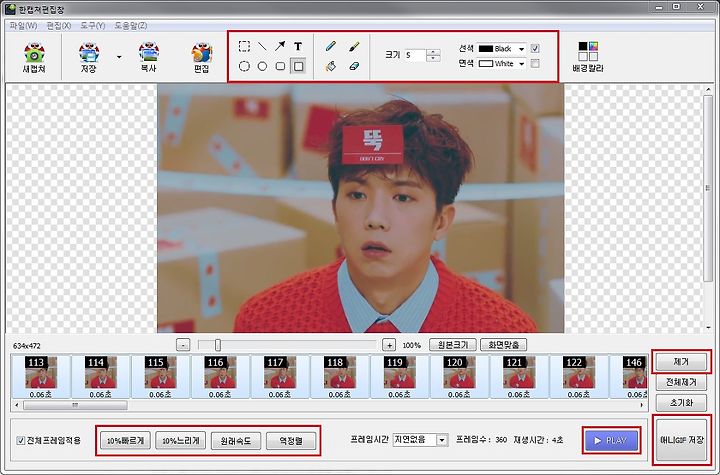Click the 원래속도 original speed button
Screen dimensions: 720x475
[236, 441]
